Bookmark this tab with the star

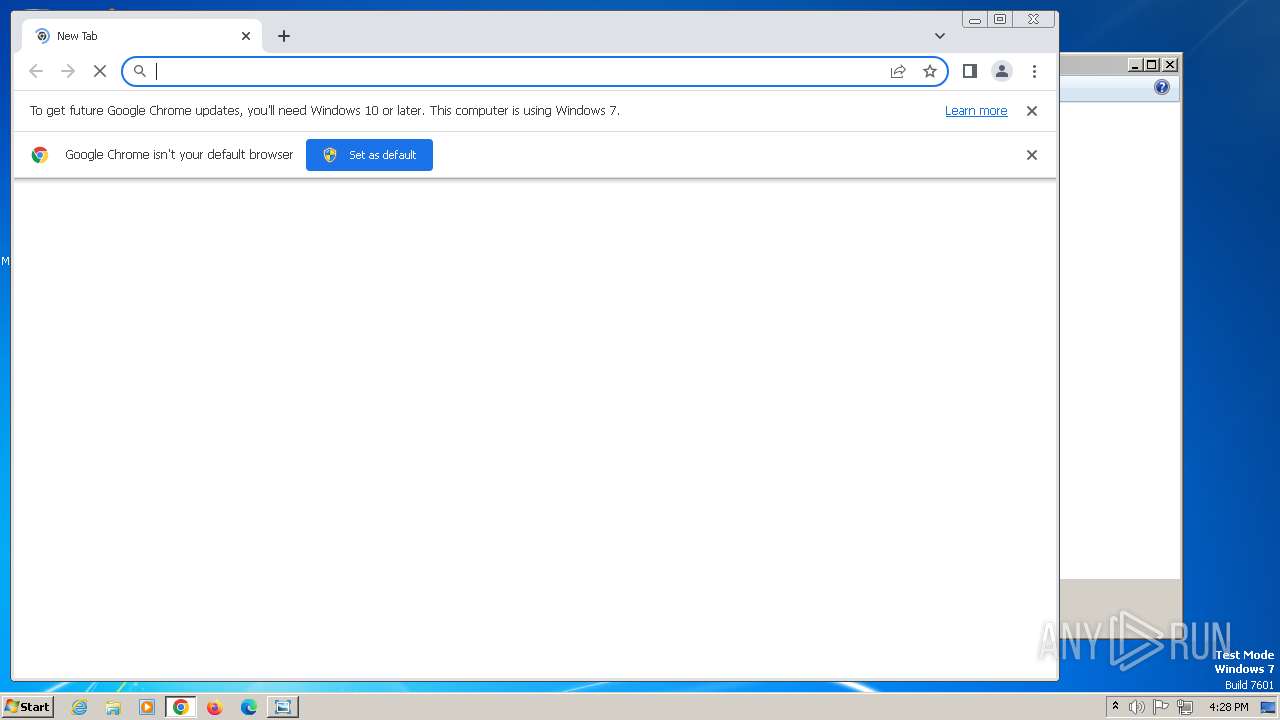pyautogui.click(x=930, y=71)
